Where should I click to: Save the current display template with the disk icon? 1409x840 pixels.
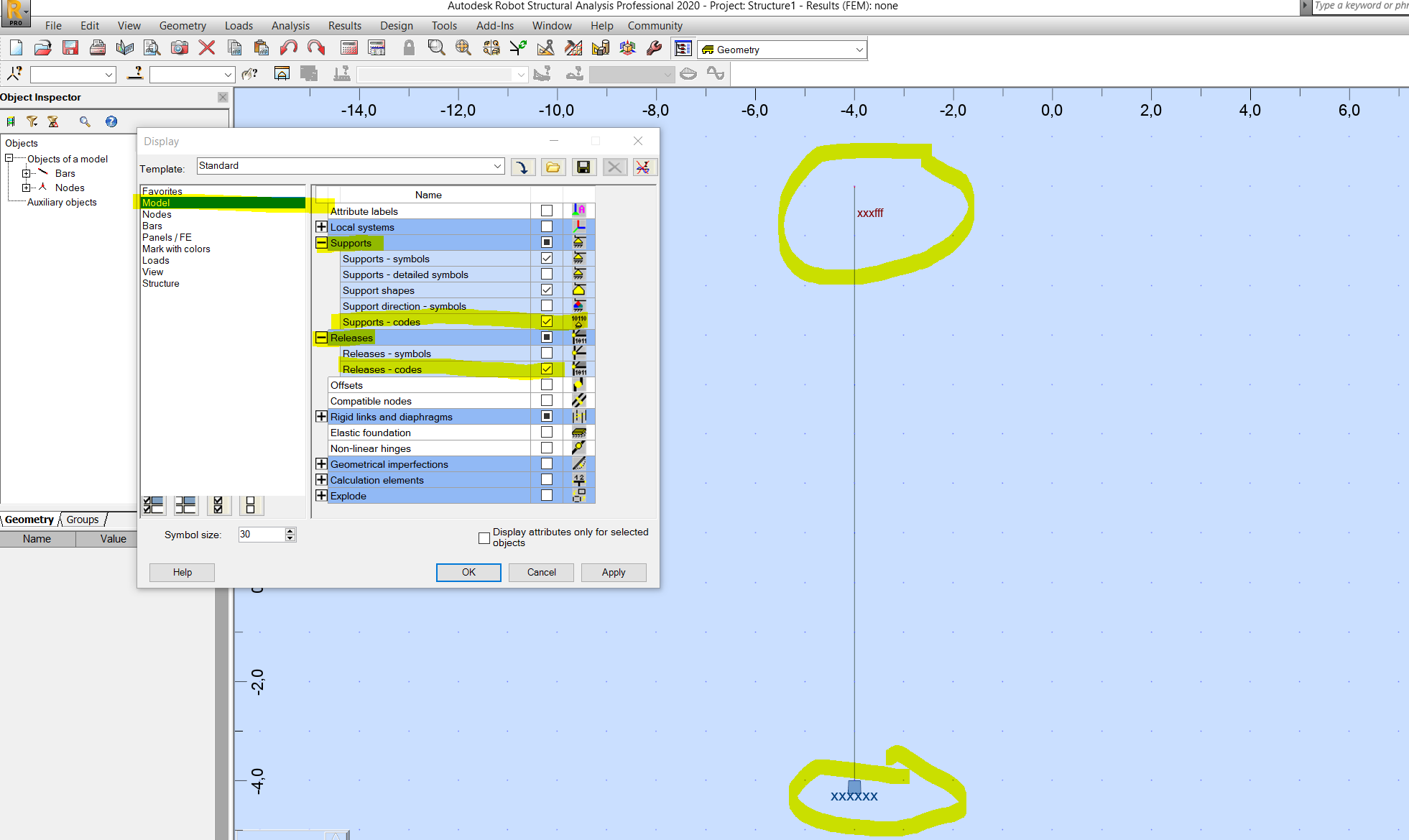(584, 167)
